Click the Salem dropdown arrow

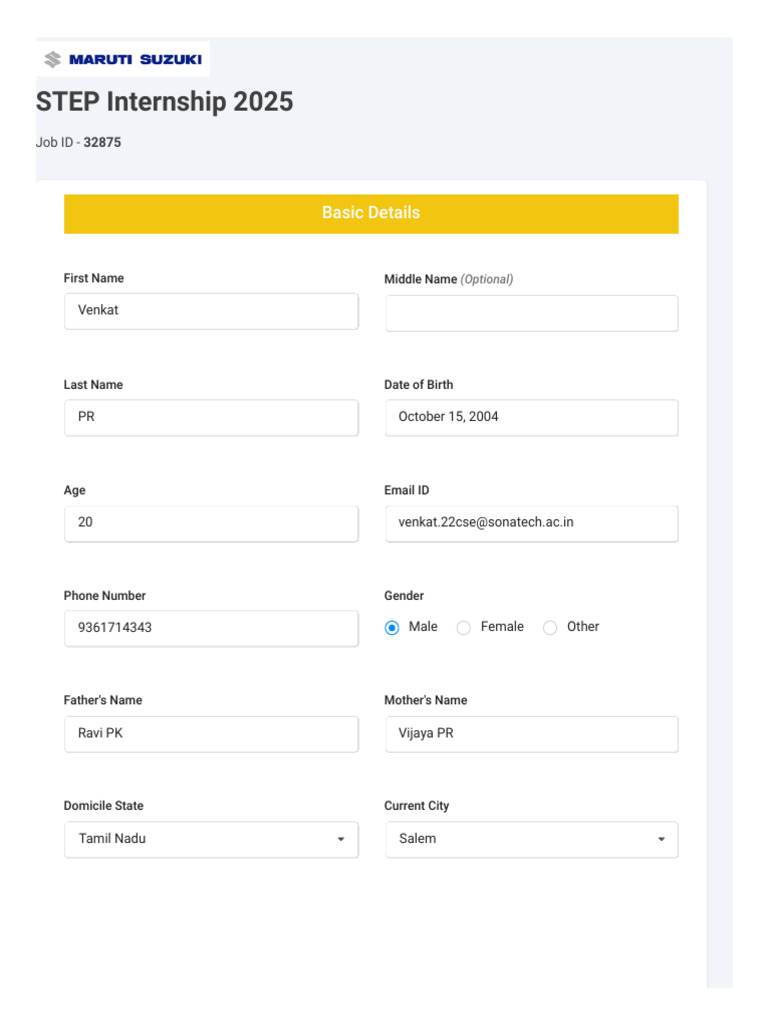point(661,839)
